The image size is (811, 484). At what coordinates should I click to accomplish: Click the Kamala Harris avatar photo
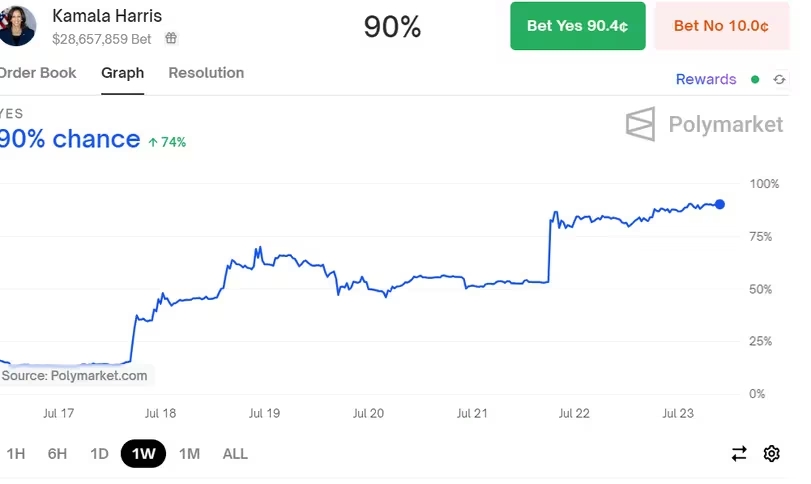pyautogui.click(x=18, y=25)
